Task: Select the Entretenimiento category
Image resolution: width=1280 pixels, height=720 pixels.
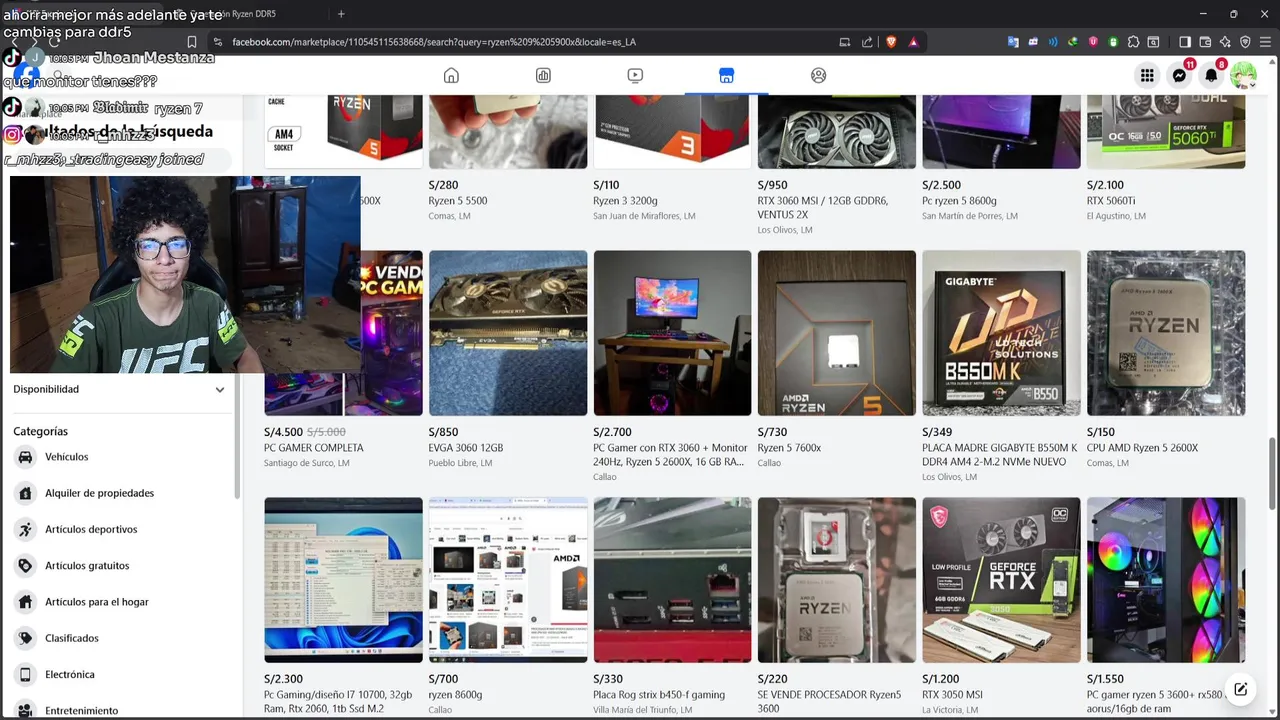Action: (81, 711)
